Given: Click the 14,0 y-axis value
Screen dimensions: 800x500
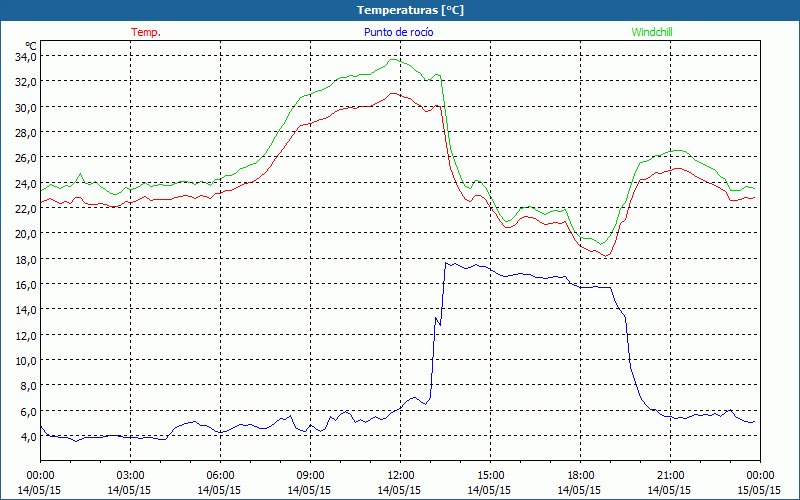Looking at the screenshot, I should pos(26,310).
